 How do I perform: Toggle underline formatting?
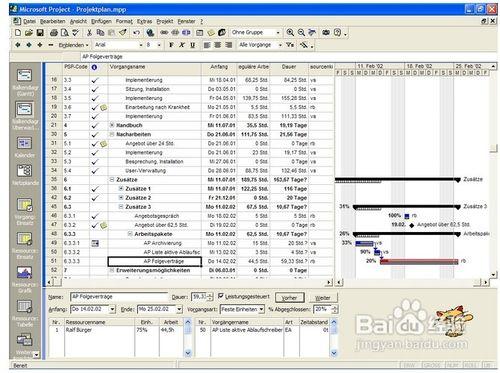coord(193,45)
